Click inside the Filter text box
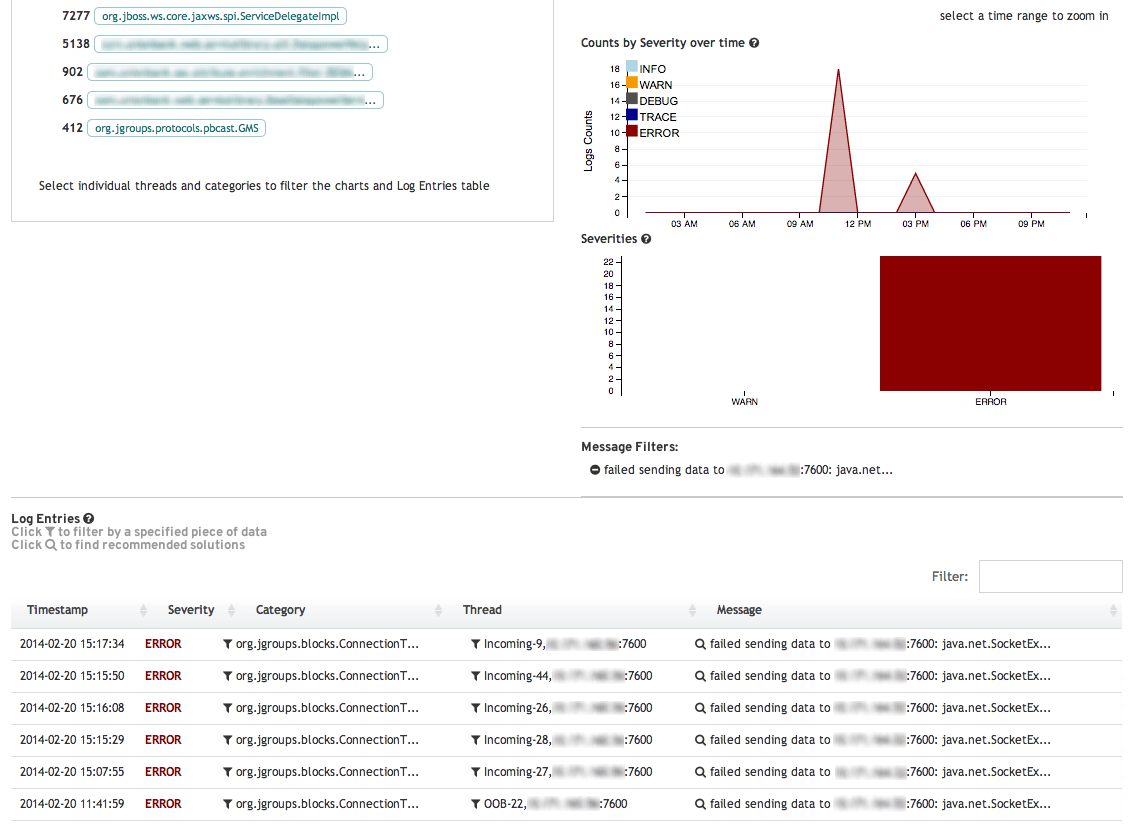Screen dimensions: 1135x827 1050,576
